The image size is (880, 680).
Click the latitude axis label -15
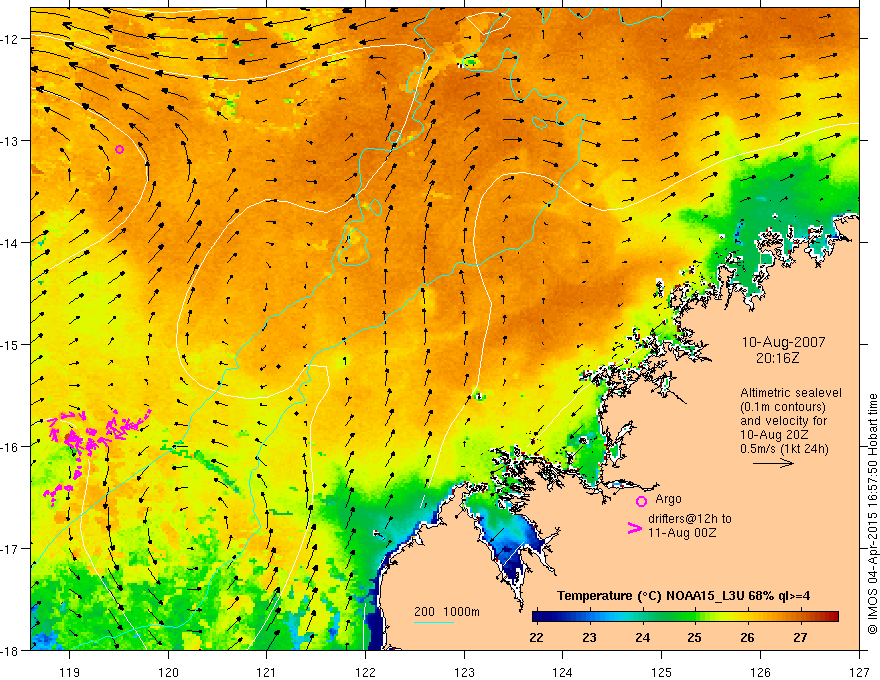pyautogui.click(x=11, y=344)
